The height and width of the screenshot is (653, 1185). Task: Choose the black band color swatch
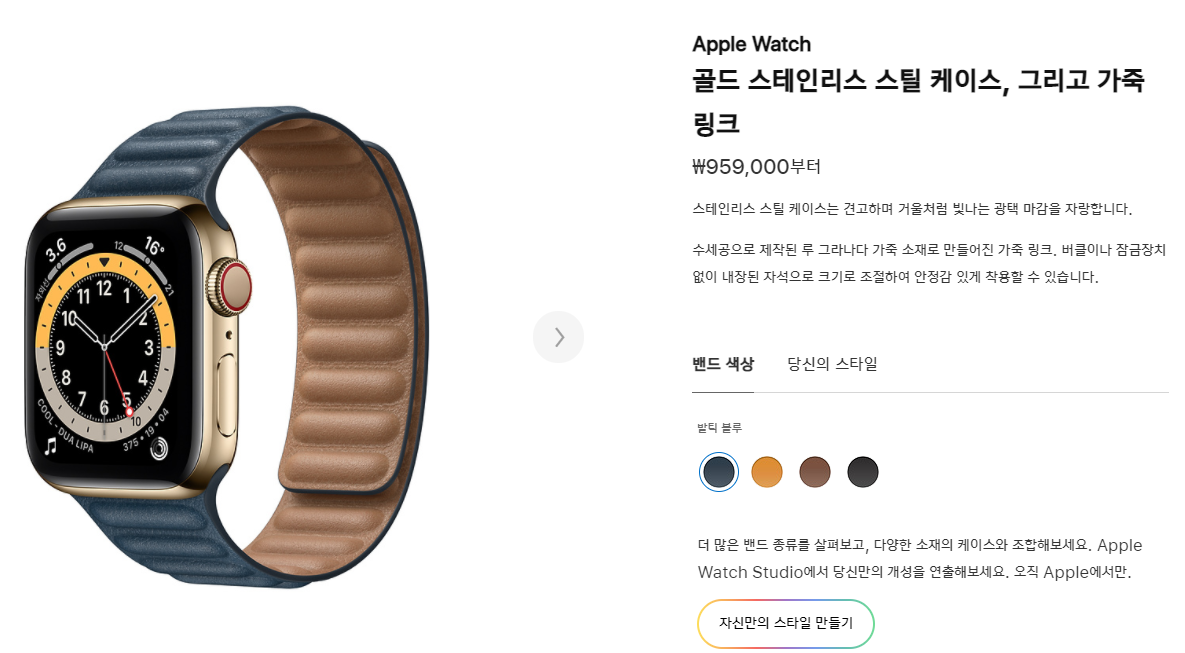(863, 472)
